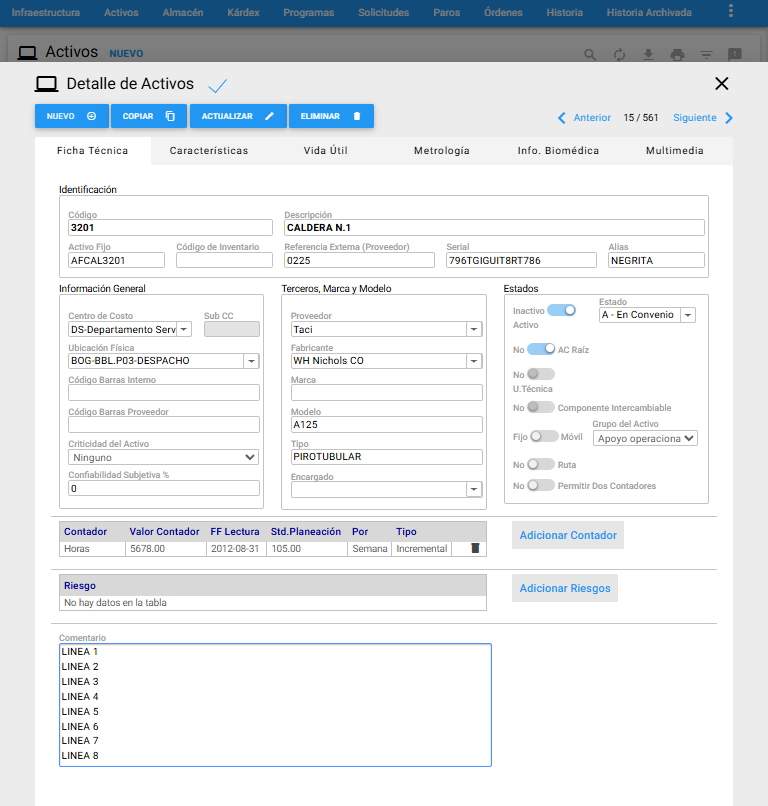
Task: Open the Estado dropdown arrow
Action: (x=688, y=315)
